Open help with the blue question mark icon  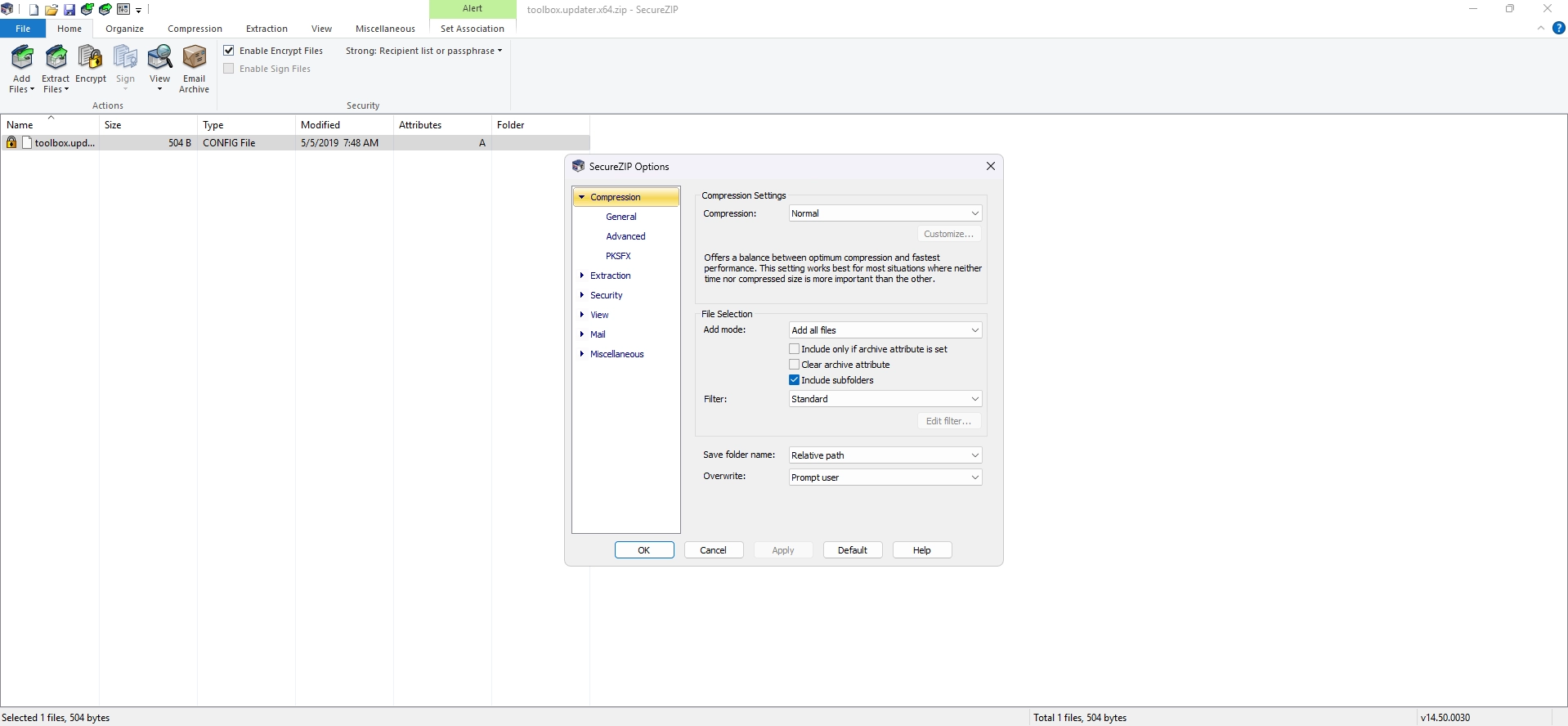pos(1559,28)
